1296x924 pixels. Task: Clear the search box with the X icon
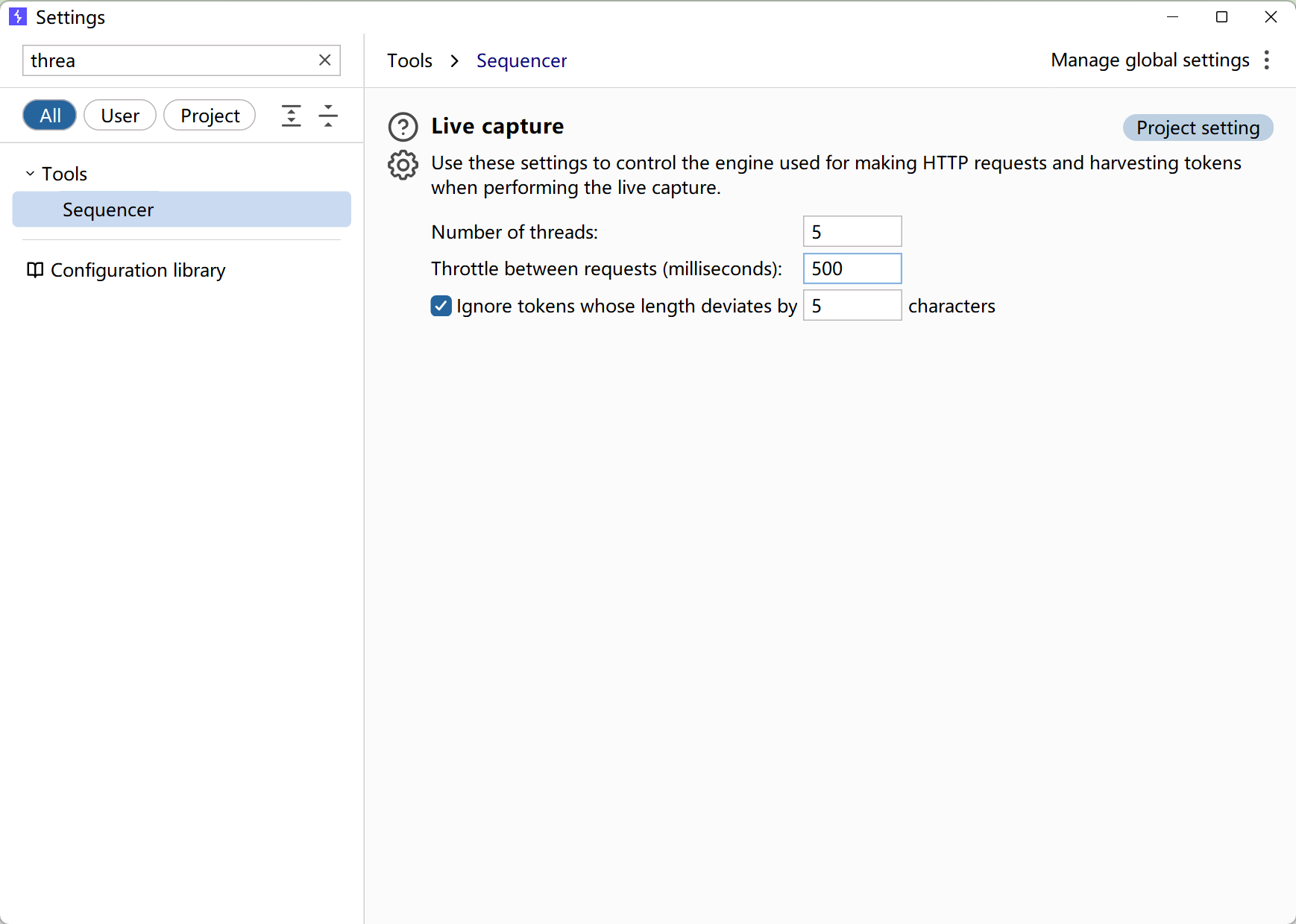(x=325, y=60)
